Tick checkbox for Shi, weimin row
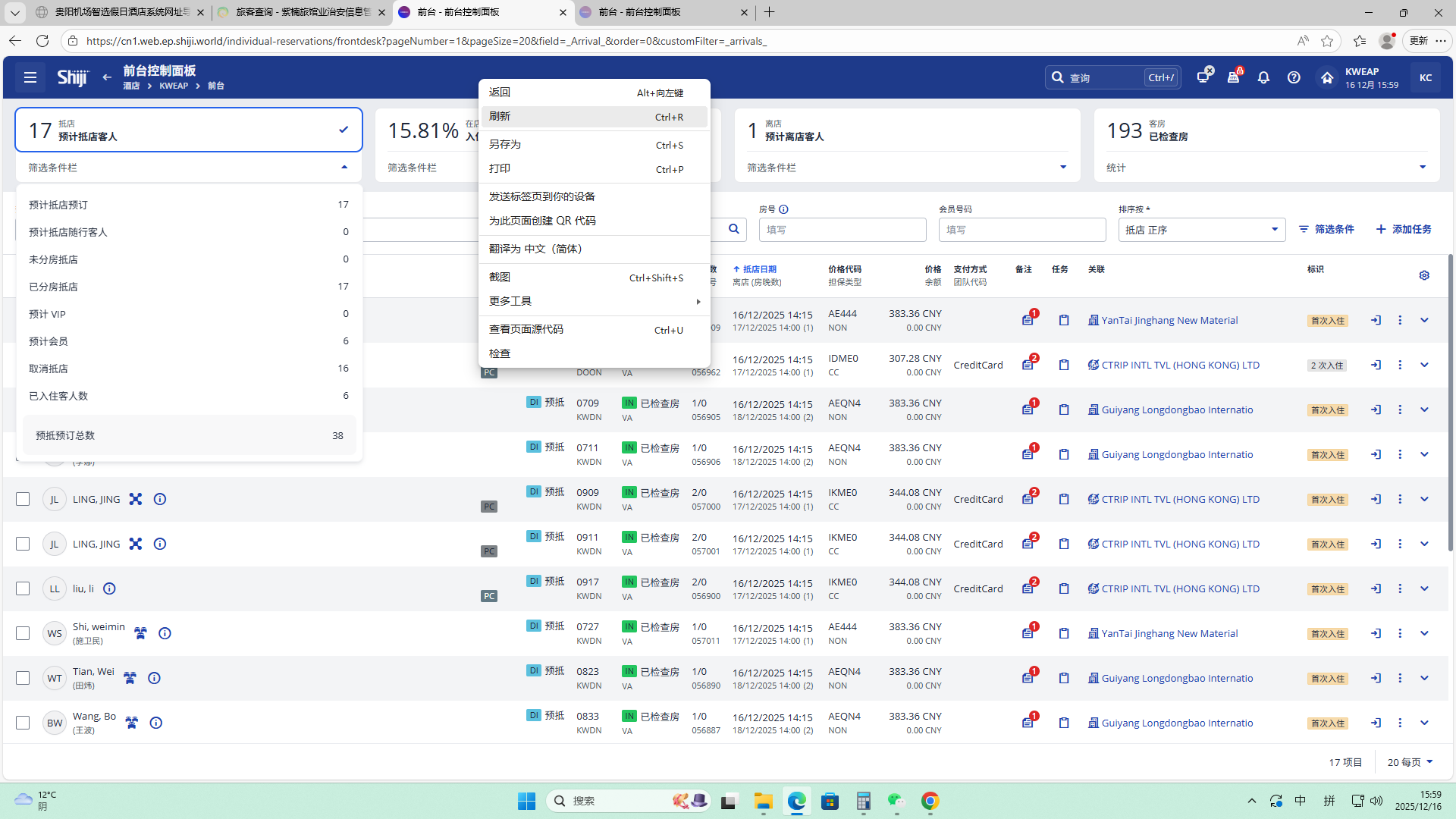This screenshot has width=1456, height=819. tap(23, 633)
